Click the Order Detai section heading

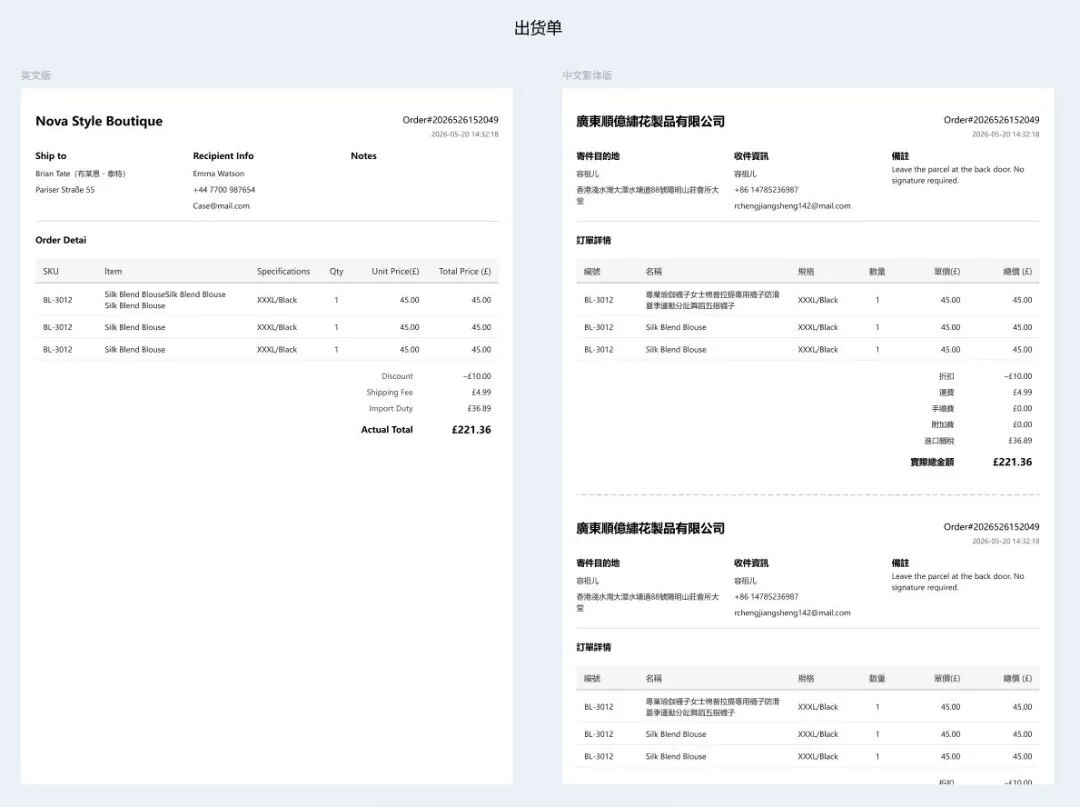tap(61, 240)
